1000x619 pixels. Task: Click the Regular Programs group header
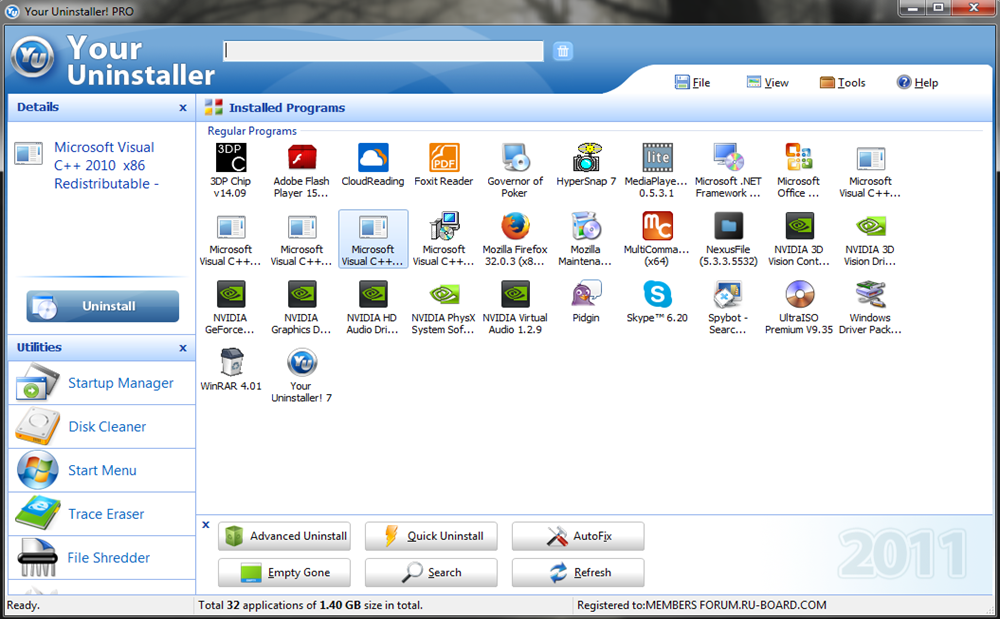tap(252, 131)
